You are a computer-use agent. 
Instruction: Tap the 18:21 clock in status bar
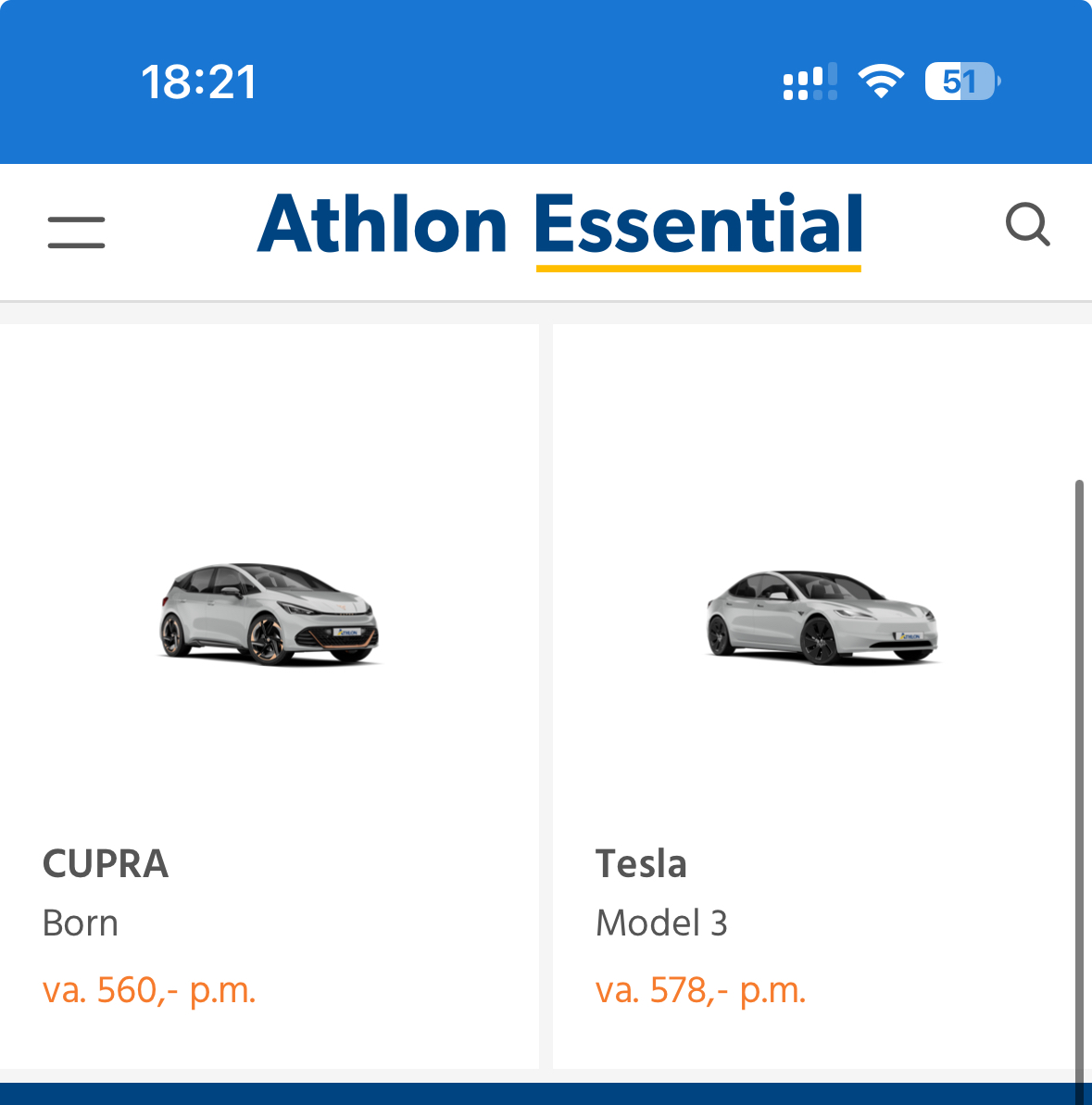[199, 82]
